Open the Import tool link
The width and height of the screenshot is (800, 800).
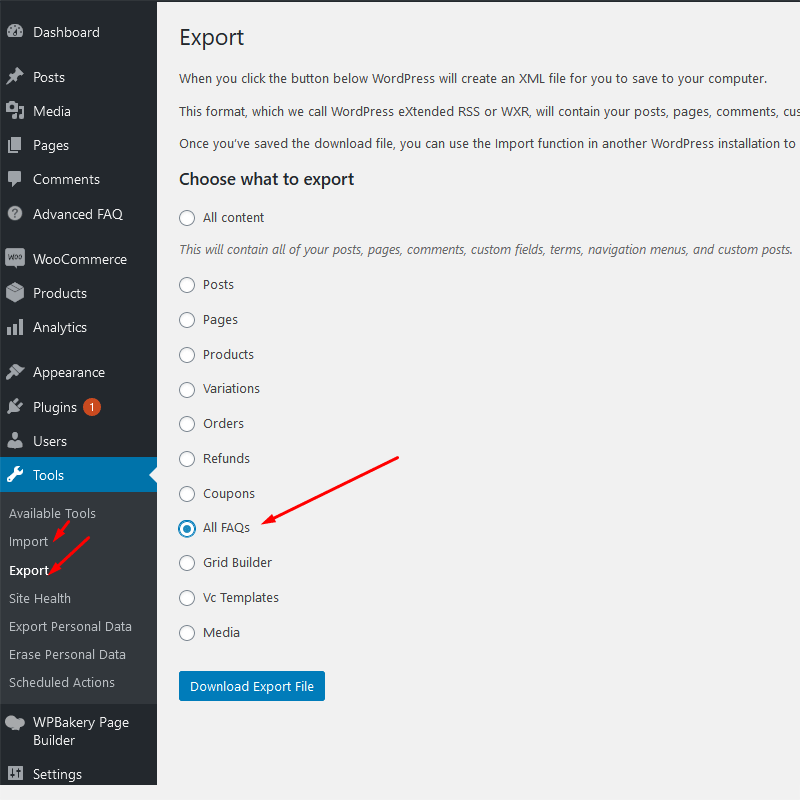pyautogui.click(x=26, y=541)
